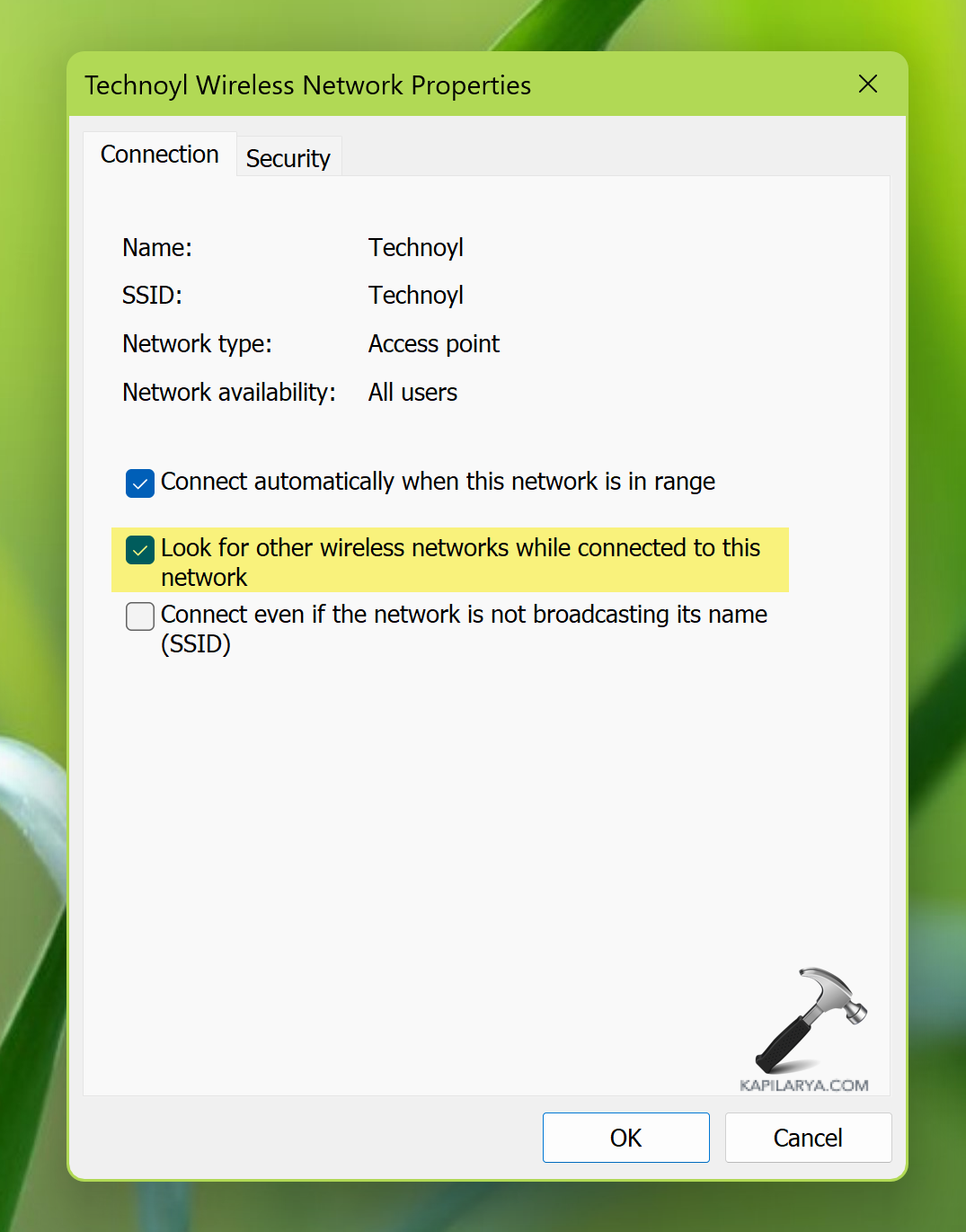Confirm changes with the OK button

(x=626, y=1138)
